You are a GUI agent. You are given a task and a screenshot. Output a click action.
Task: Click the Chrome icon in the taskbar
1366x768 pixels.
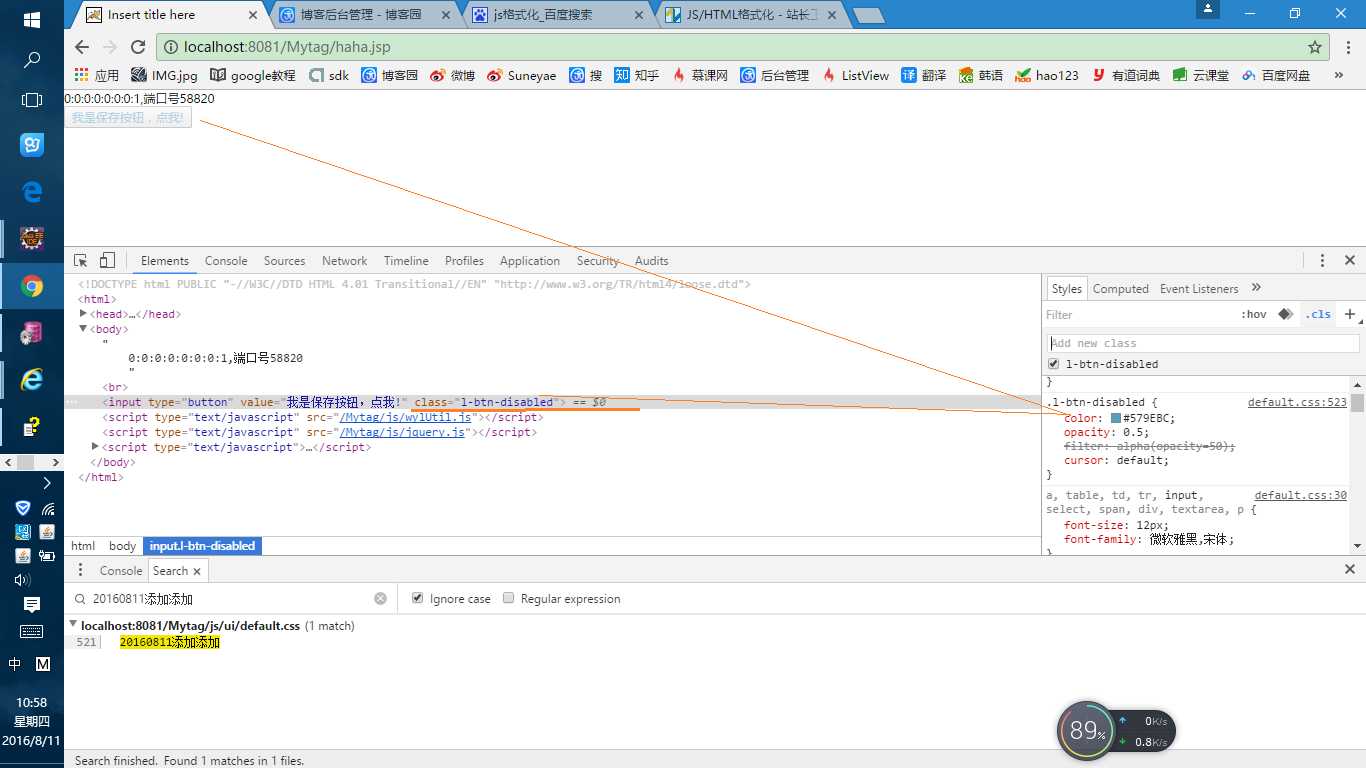[x=32, y=287]
